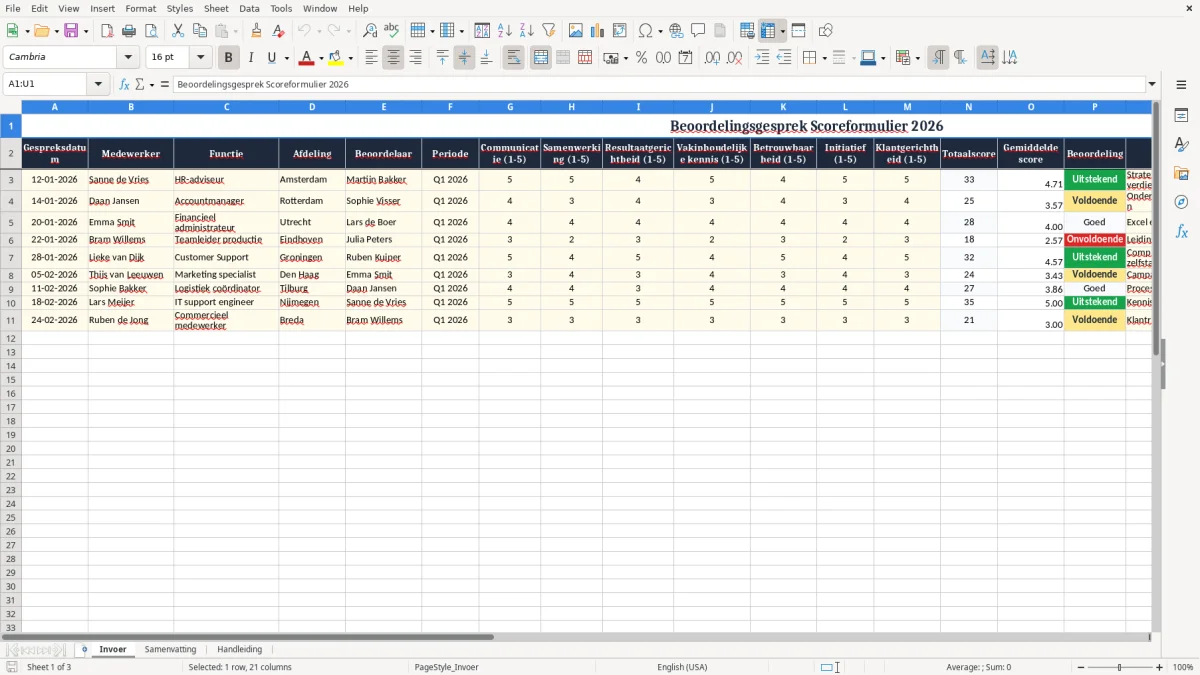Toggle Align Left
Viewport: 1200px width, 675px height.
(371, 58)
